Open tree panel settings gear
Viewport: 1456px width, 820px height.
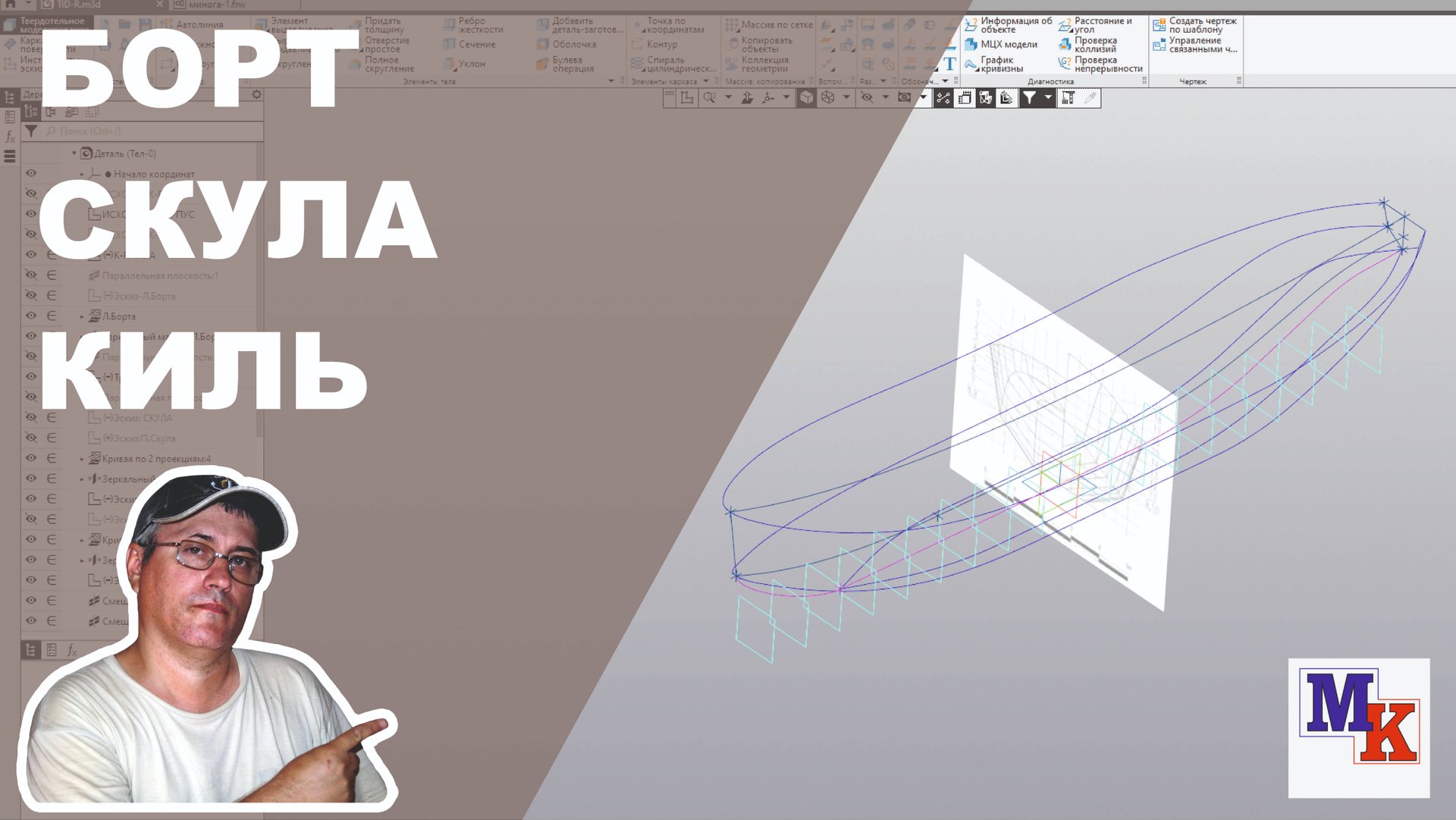(256, 95)
